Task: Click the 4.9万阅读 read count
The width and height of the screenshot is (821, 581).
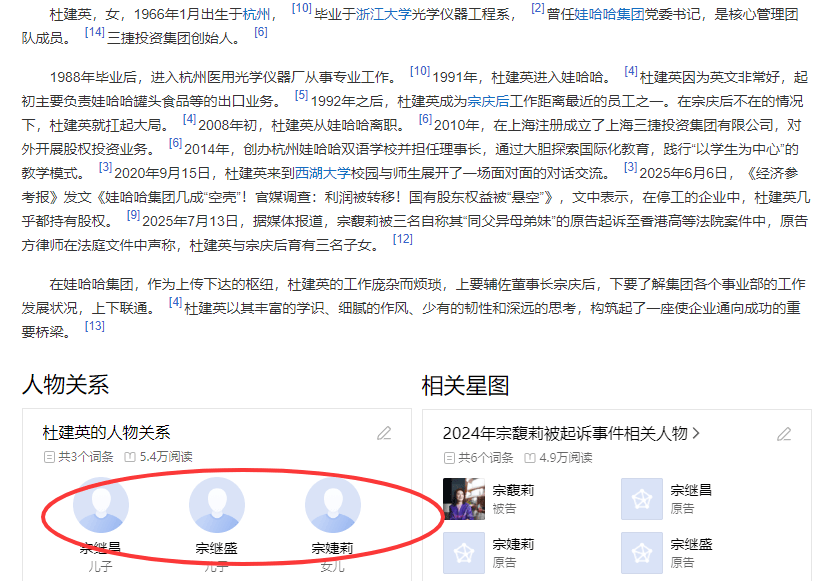Action: point(559,458)
